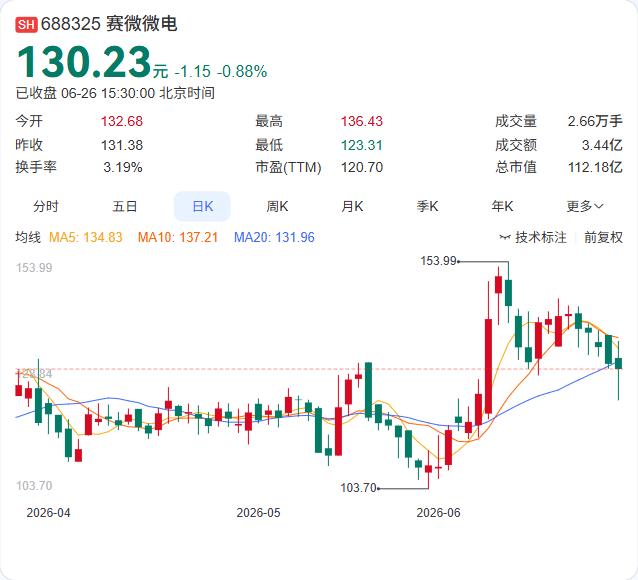Click the 总市值 value 112.18亿
Screen dimensions: 638x580
tap(595, 167)
